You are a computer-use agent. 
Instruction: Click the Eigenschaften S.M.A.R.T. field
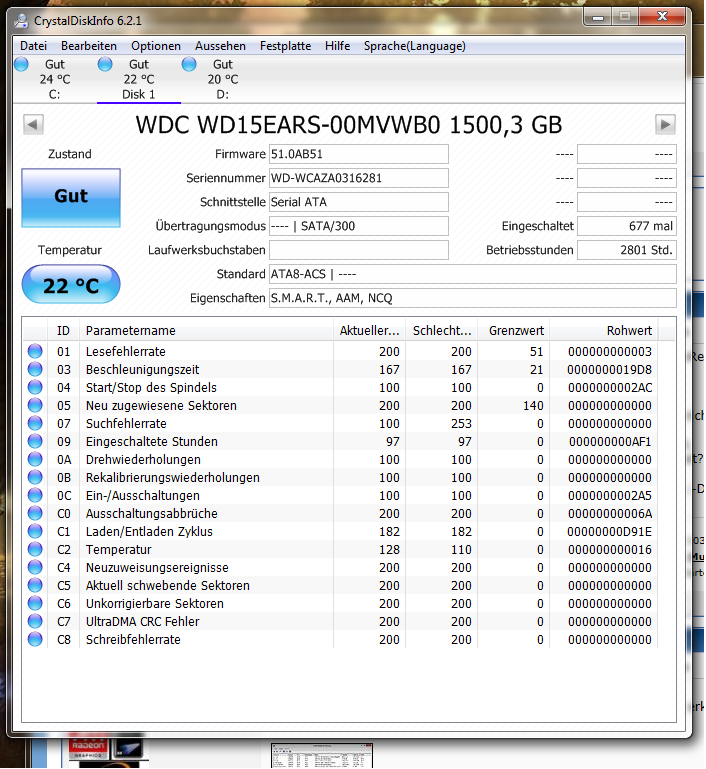click(x=473, y=298)
